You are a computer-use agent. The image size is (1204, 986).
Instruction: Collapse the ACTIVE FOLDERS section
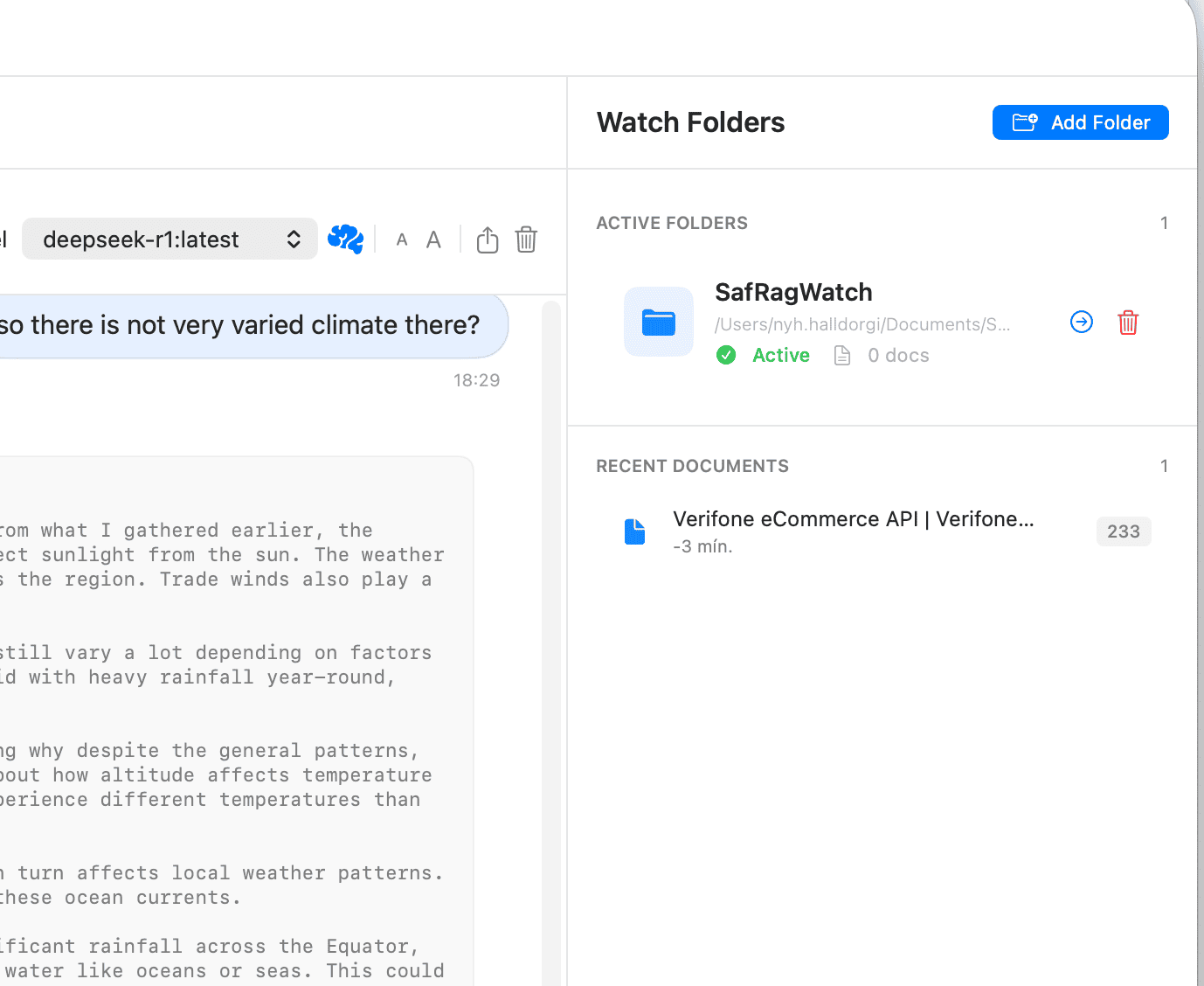tap(671, 223)
